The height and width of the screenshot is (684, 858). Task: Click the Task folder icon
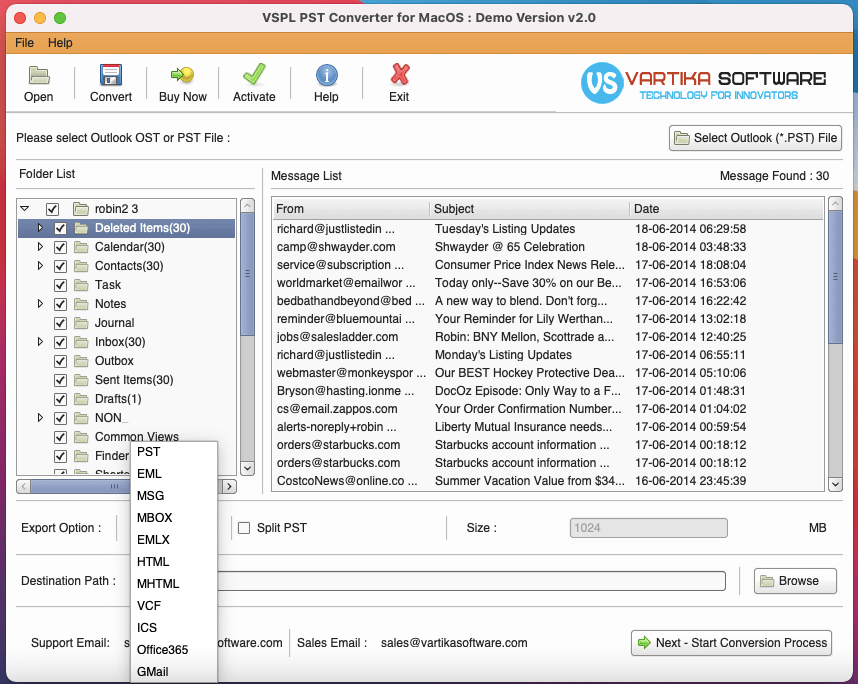(81, 285)
